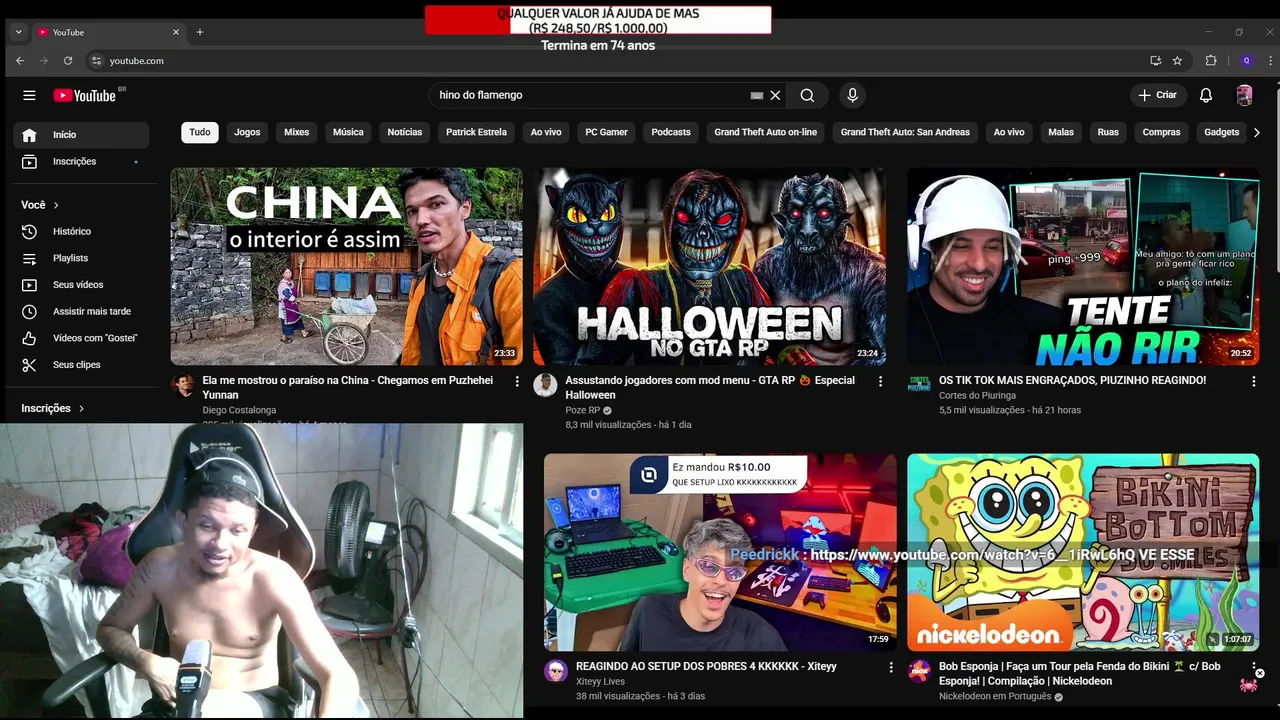
Task: Expand the Inscrições section header
Action: click(x=53, y=408)
